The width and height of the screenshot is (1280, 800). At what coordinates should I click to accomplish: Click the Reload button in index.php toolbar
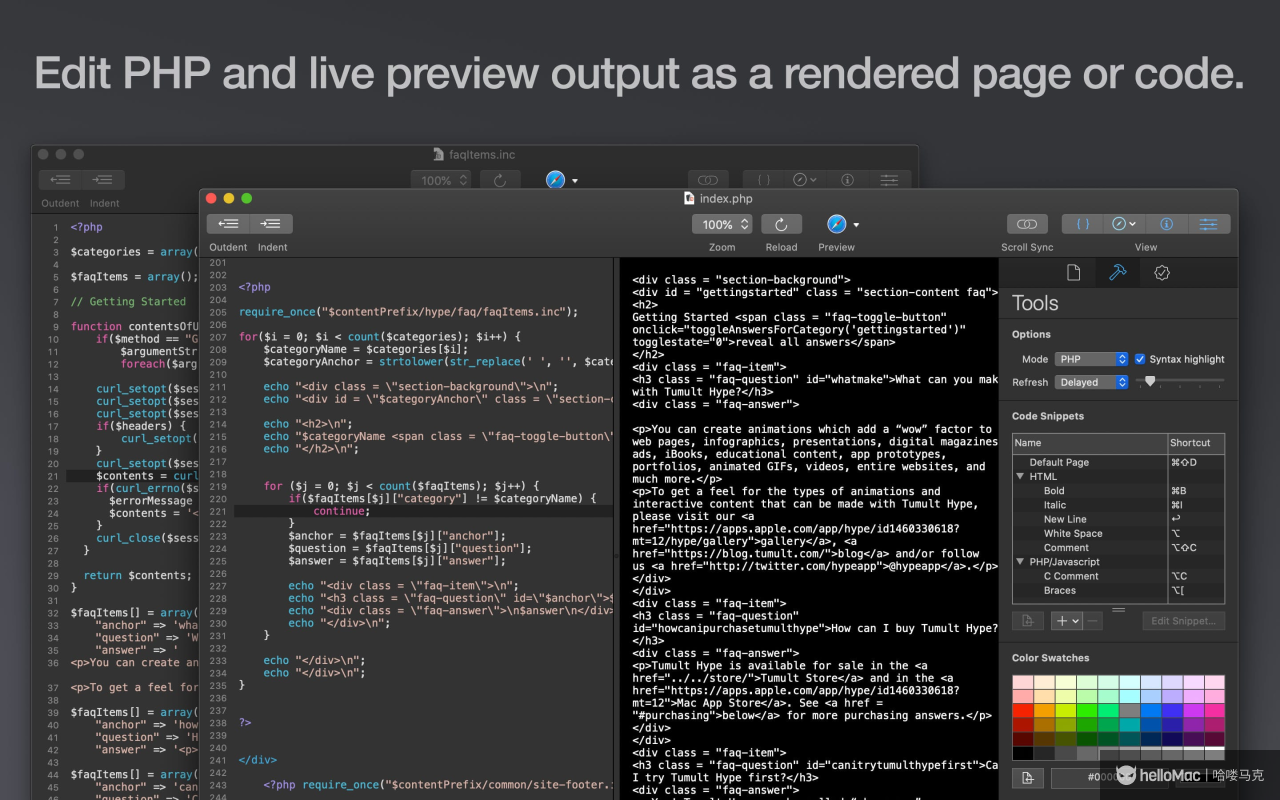(x=781, y=224)
